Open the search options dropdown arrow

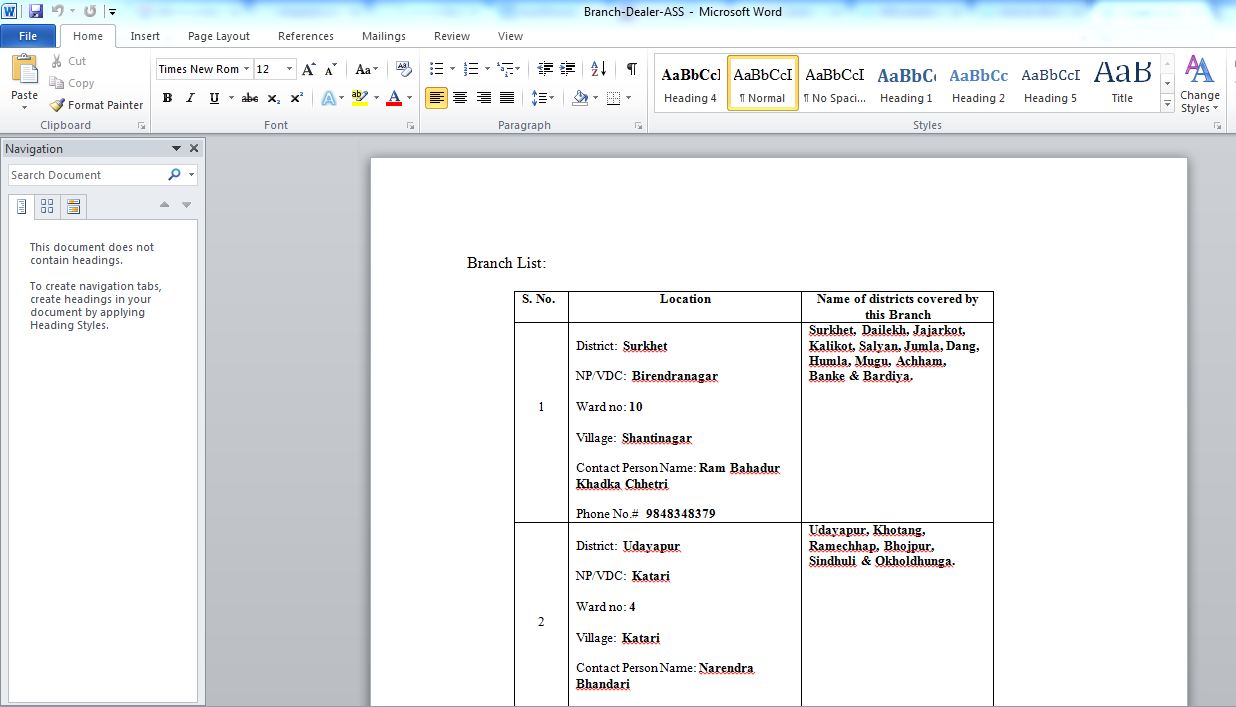point(191,175)
